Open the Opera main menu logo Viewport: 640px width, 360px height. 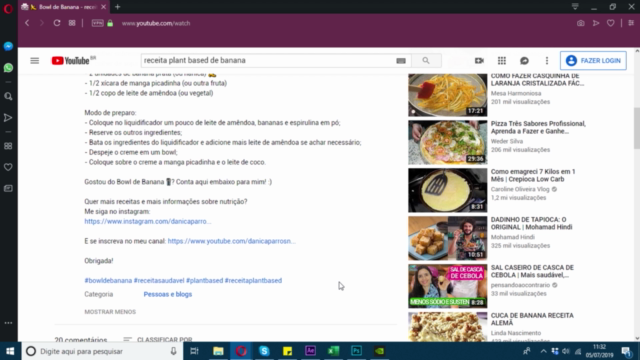tap(8, 8)
